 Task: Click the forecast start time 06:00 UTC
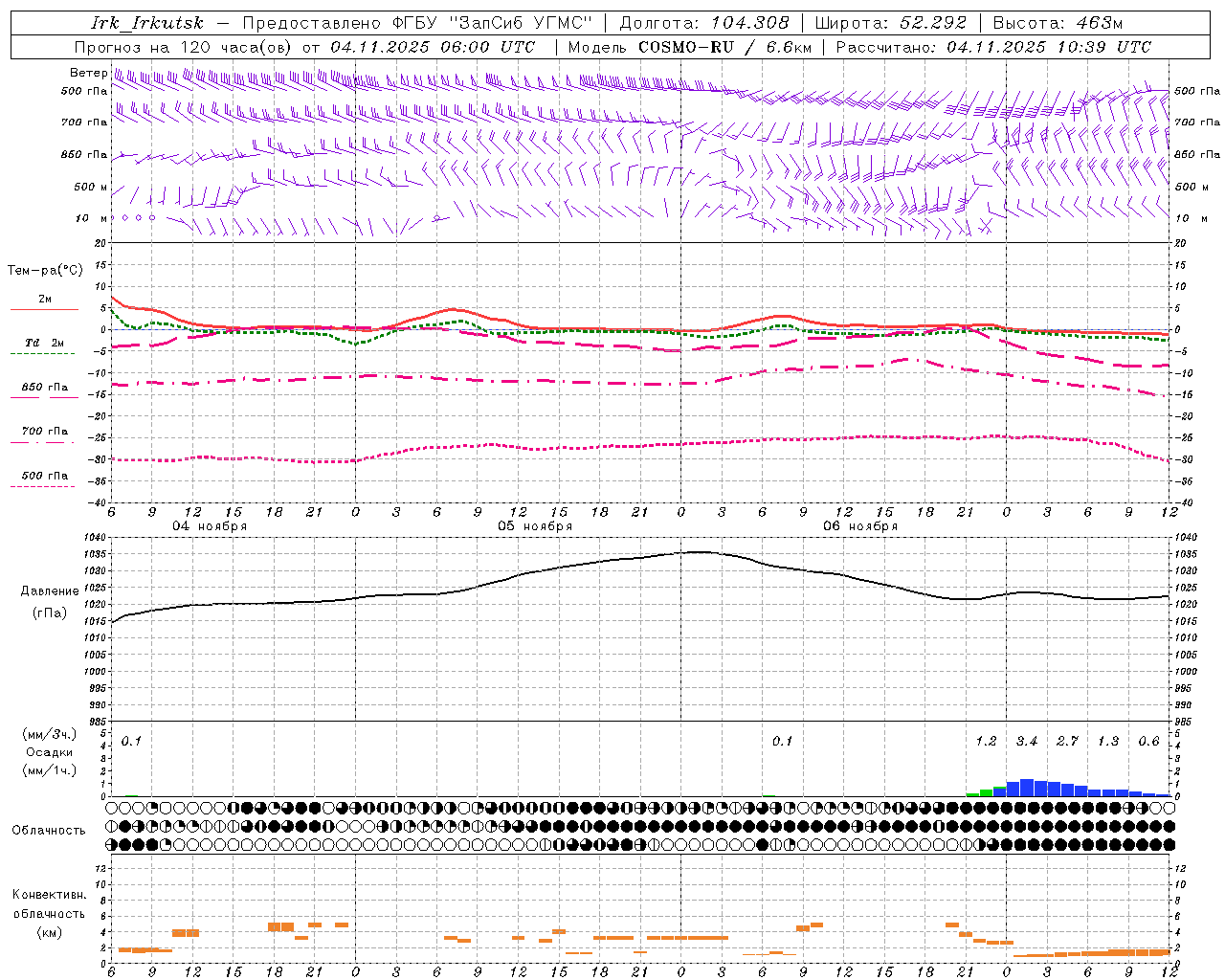coord(487,47)
